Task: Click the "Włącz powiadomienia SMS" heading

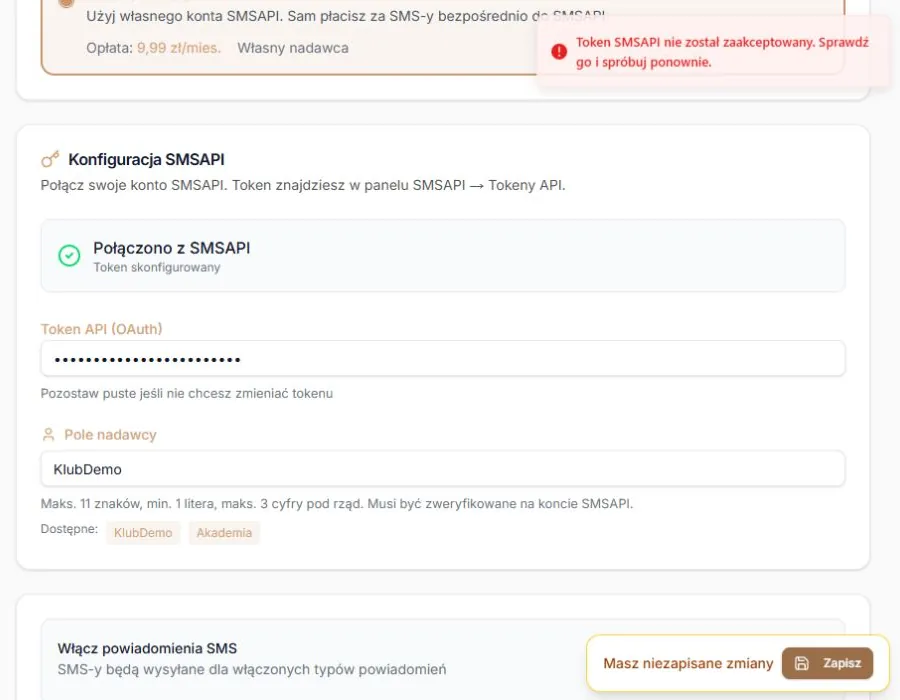Action: pyautogui.click(x=147, y=648)
